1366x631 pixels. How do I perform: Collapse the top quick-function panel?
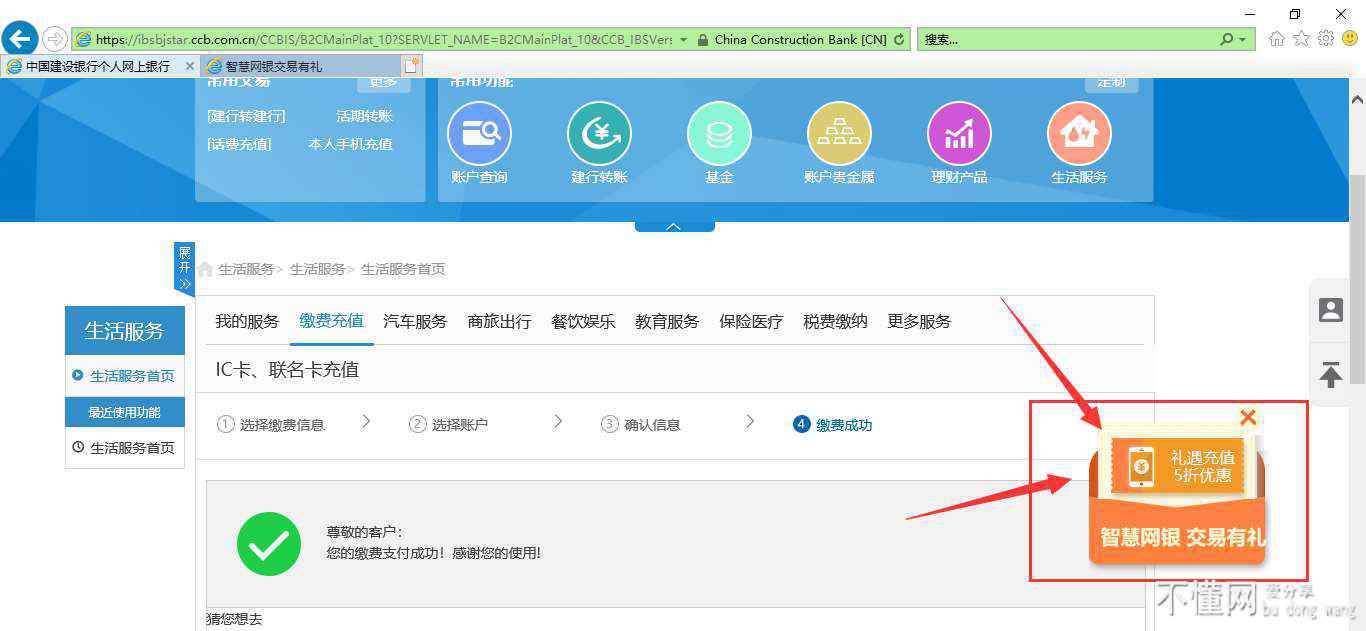tap(674, 226)
